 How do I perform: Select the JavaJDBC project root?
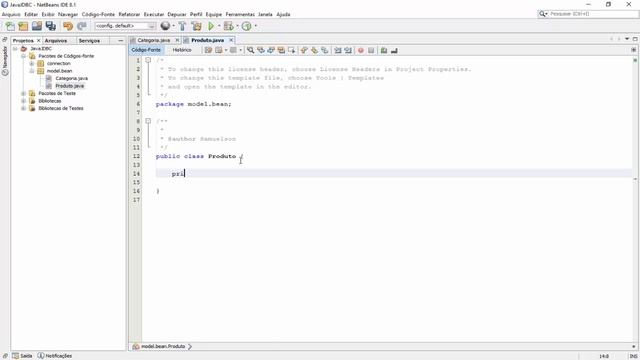[41, 49]
